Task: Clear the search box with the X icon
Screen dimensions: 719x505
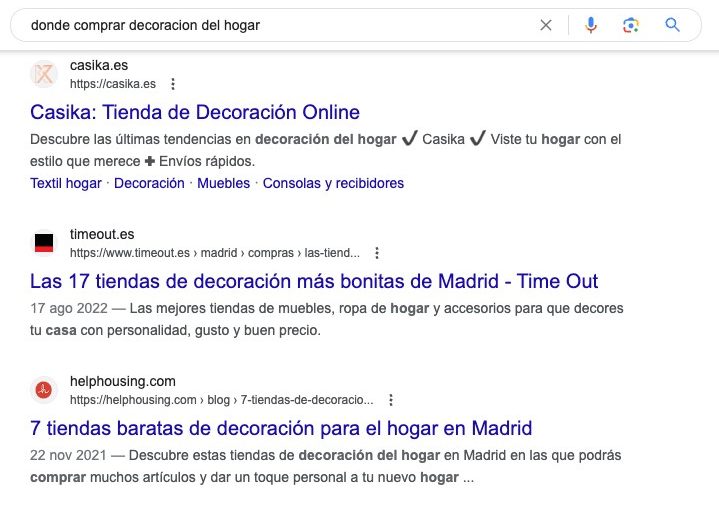Action: (546, 25)
